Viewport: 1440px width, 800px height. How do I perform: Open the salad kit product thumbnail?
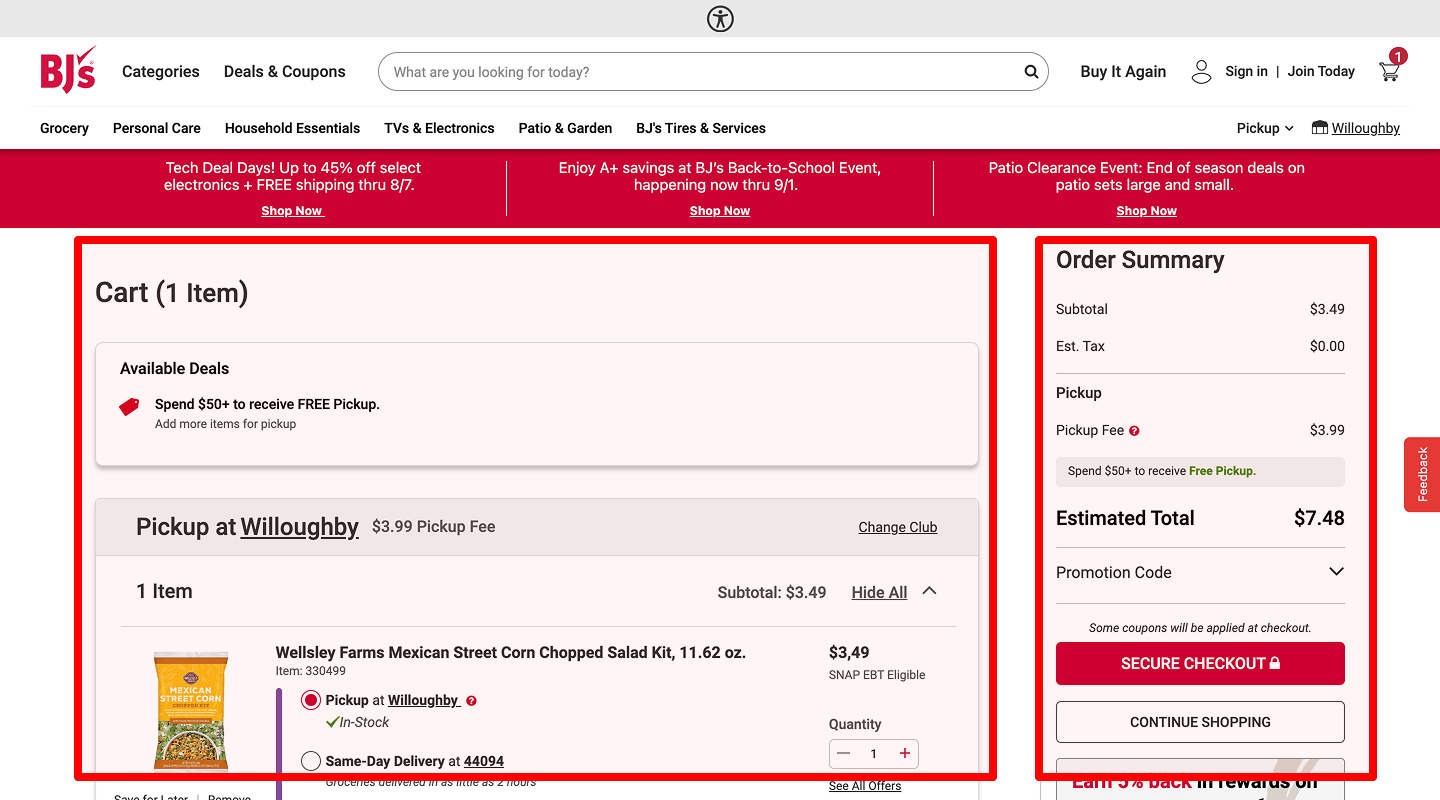tap(190, 711)
